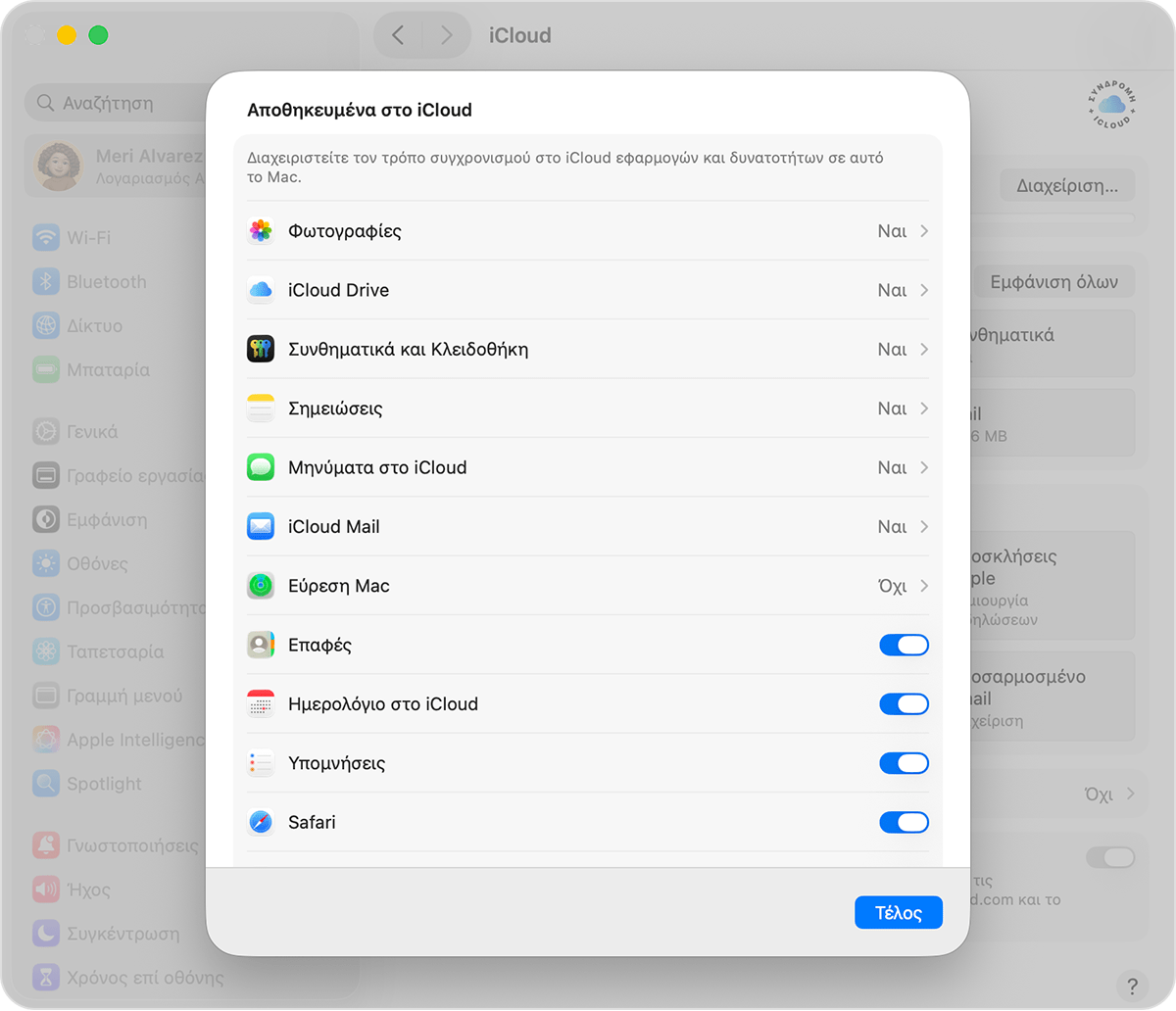Turn off the Υπομνήσεις switch
The height and width of the screenshot is (1011, 1176).
click(904, 763)
